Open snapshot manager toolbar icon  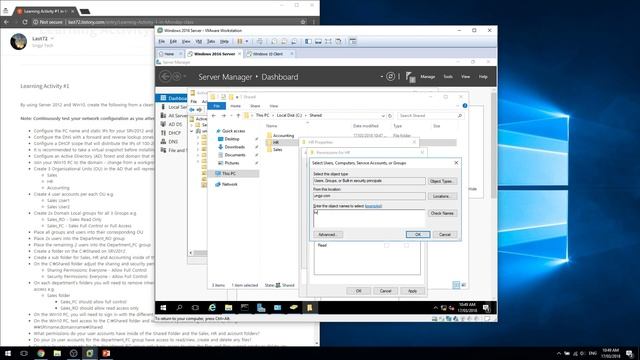(x=294, y=41)
